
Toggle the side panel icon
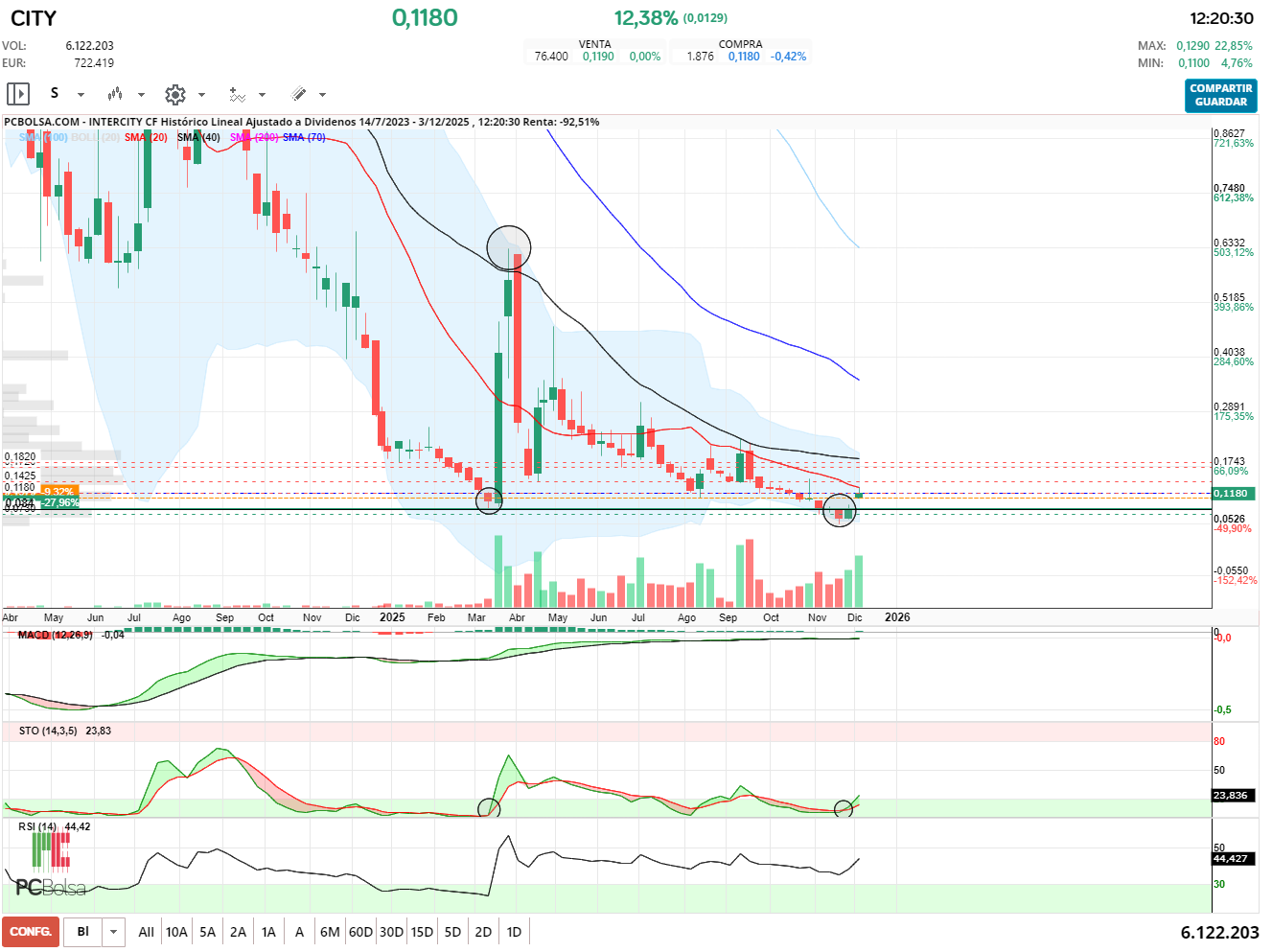18,94
